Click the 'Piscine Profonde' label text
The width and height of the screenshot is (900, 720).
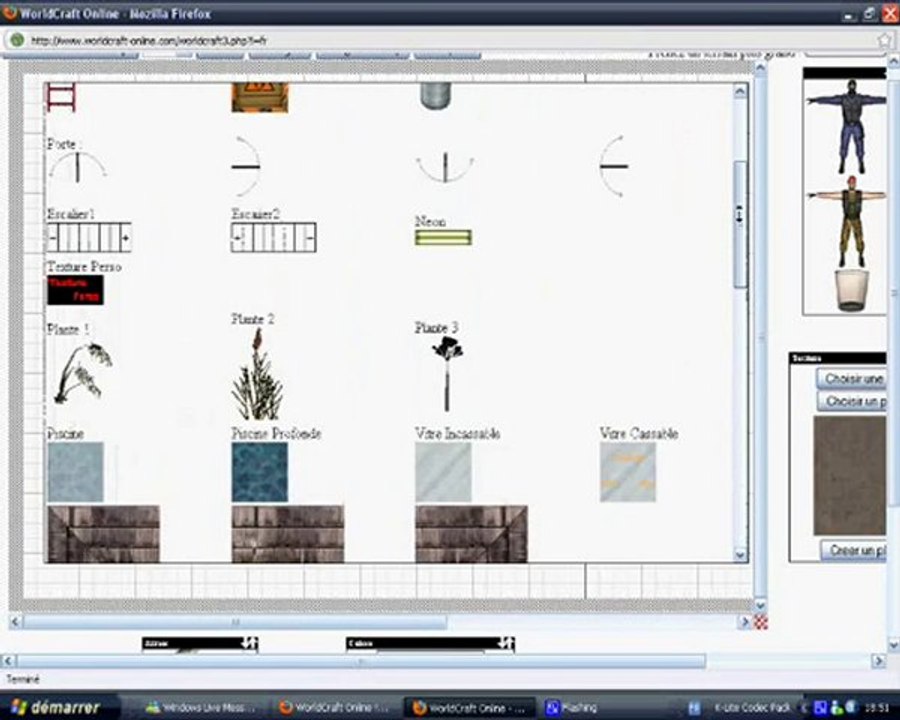click(276, 433)
